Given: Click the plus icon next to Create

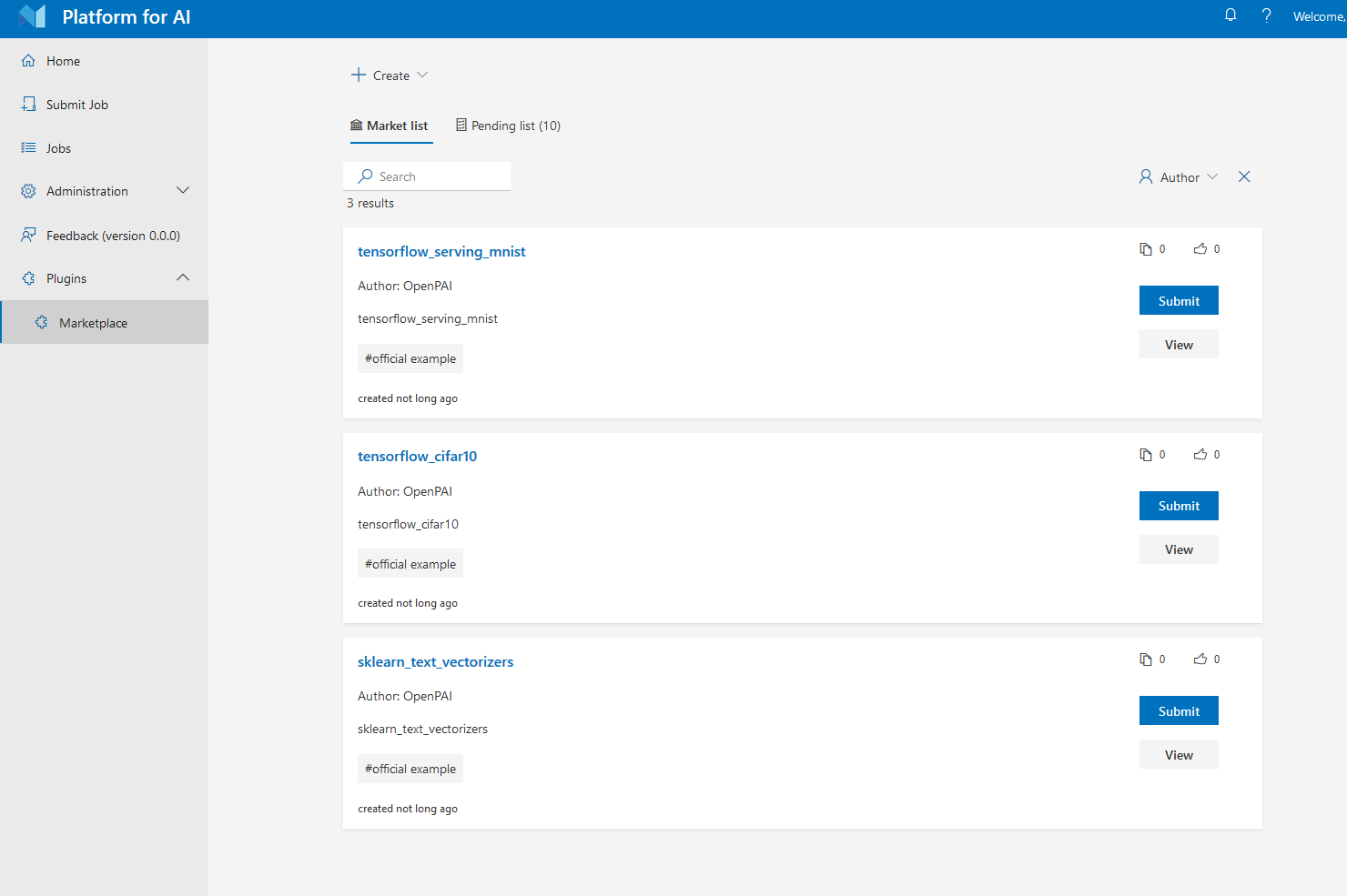Looking at the screenshot, I should point(359,75).
